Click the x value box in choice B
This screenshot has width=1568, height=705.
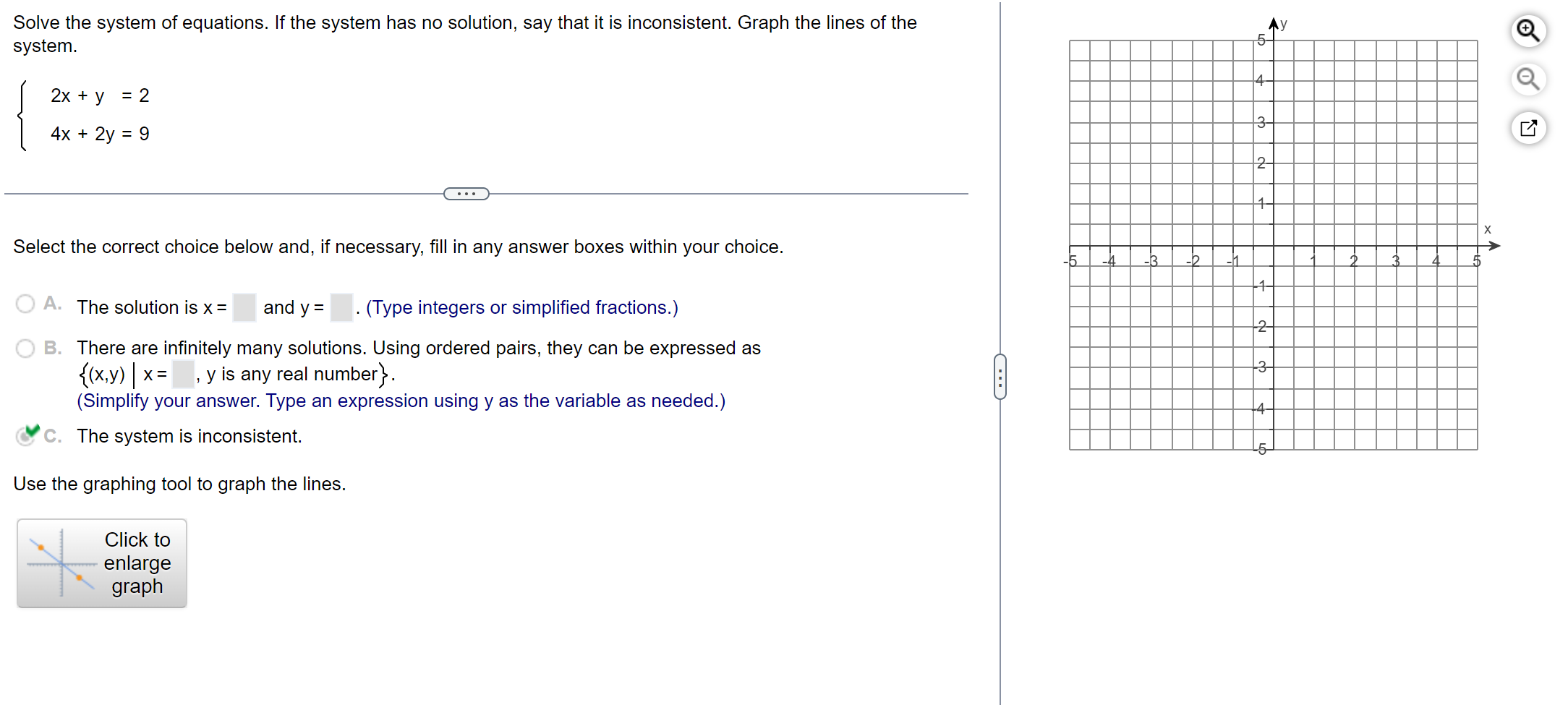(x=184, y=374)
